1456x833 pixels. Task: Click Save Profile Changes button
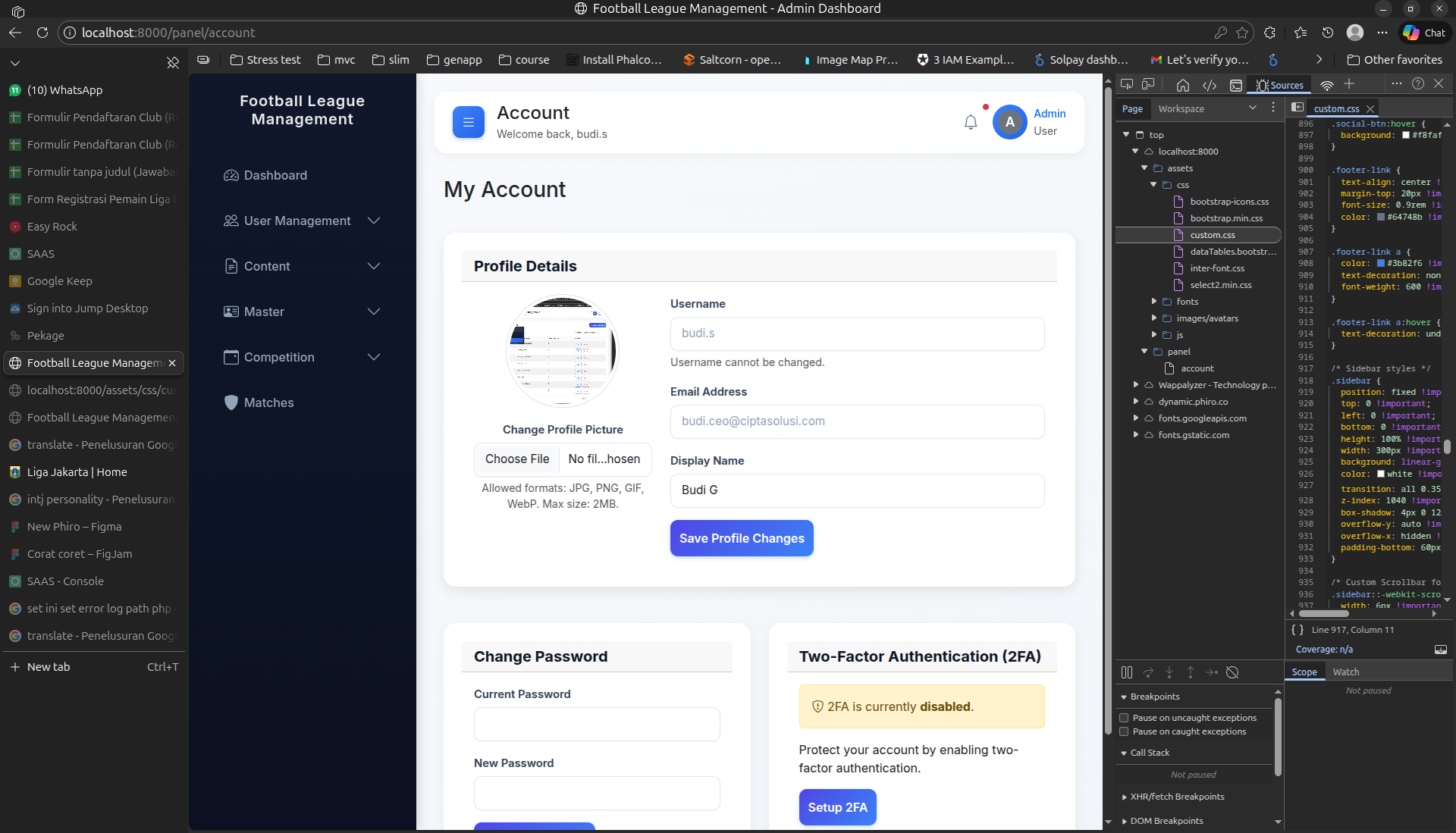pos(741,538)
